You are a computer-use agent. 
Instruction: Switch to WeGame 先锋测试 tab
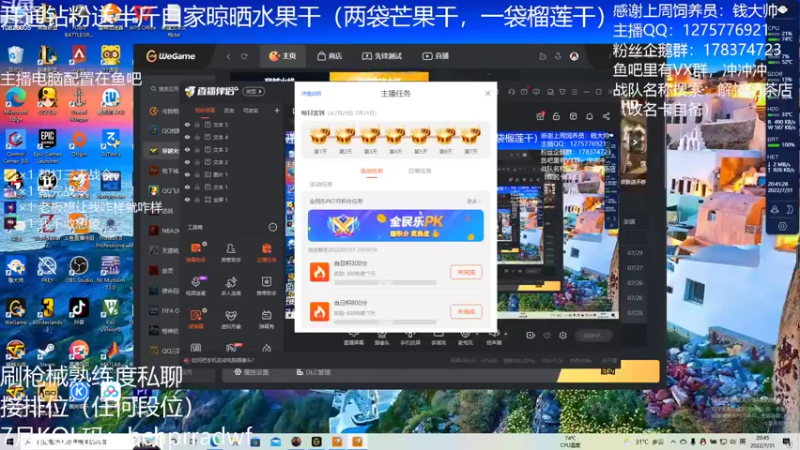pyautogui.click(x=382, y=56)
